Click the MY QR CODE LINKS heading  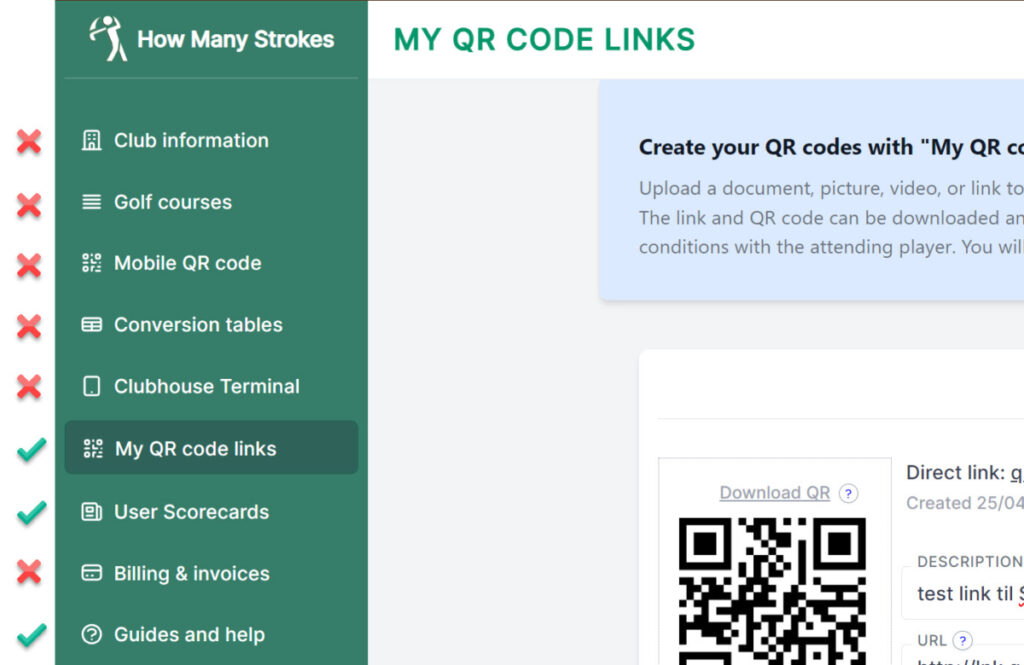coord(544,39)
